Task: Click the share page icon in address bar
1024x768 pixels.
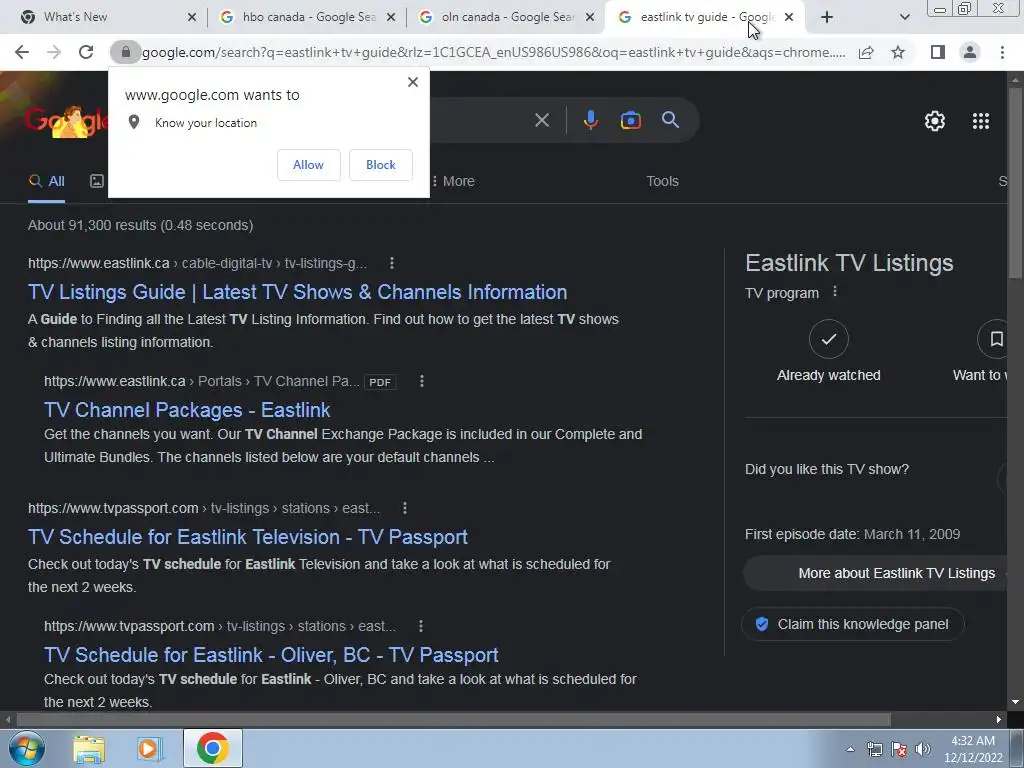Action: click(866, 52)
